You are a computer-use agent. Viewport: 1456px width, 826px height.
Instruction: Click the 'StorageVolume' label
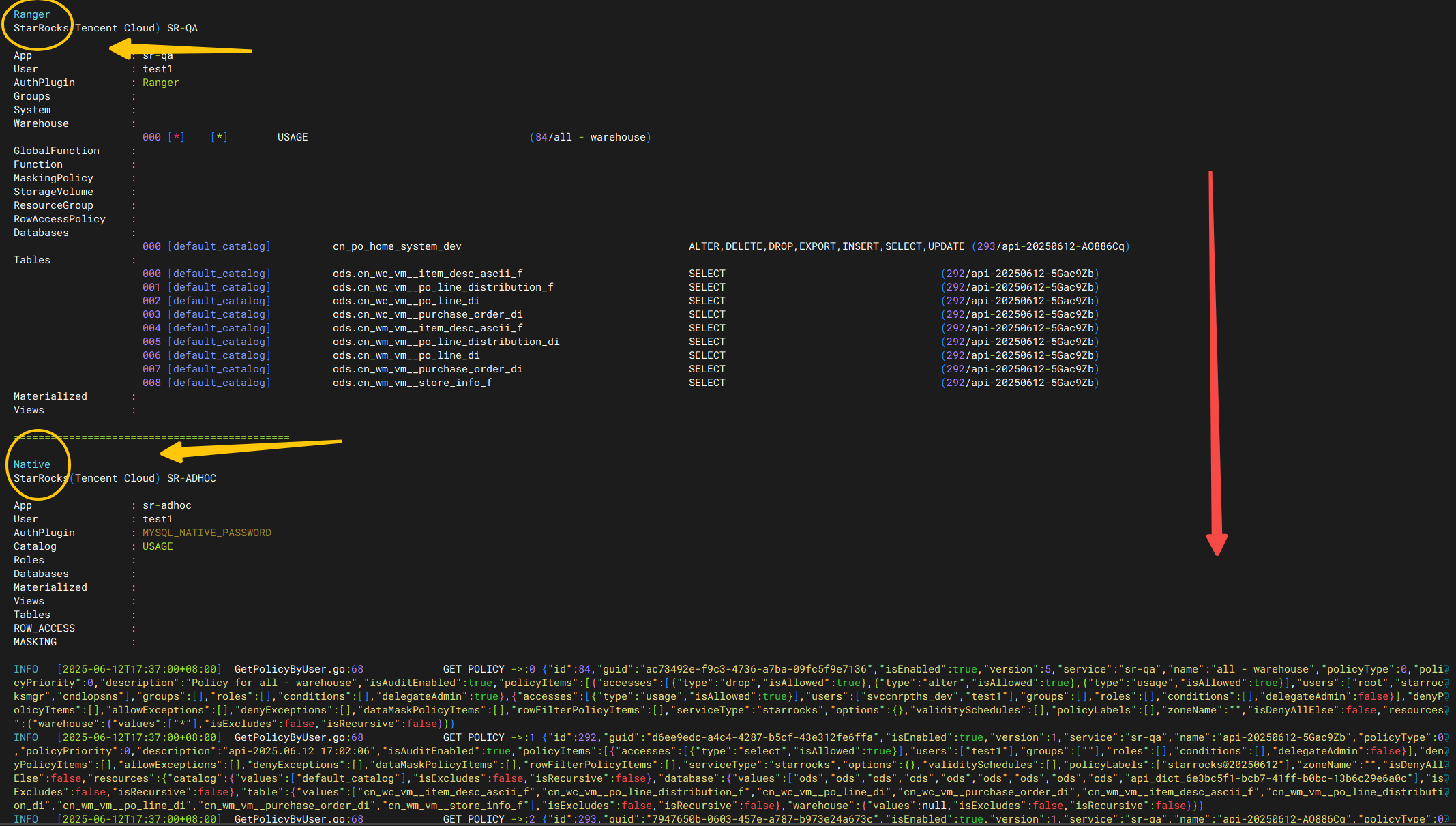click(53, 192)
